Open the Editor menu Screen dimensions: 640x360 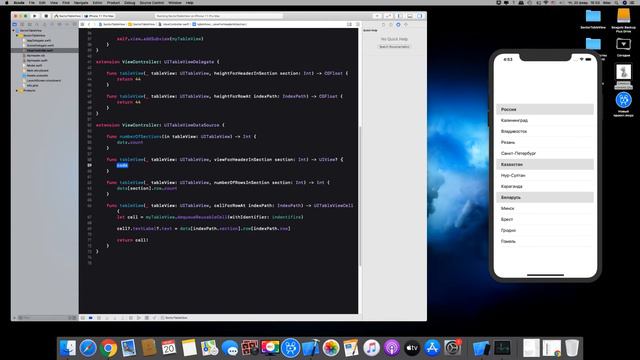(97, 2)
